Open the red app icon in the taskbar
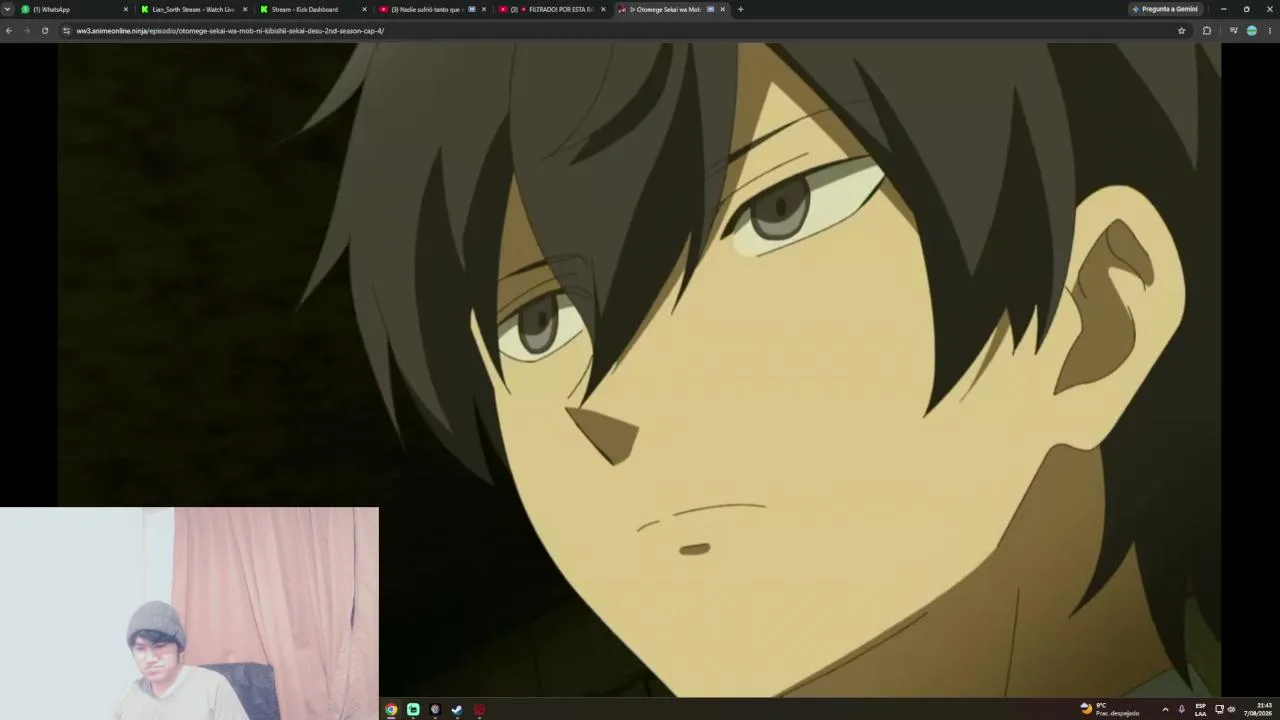 480,710
